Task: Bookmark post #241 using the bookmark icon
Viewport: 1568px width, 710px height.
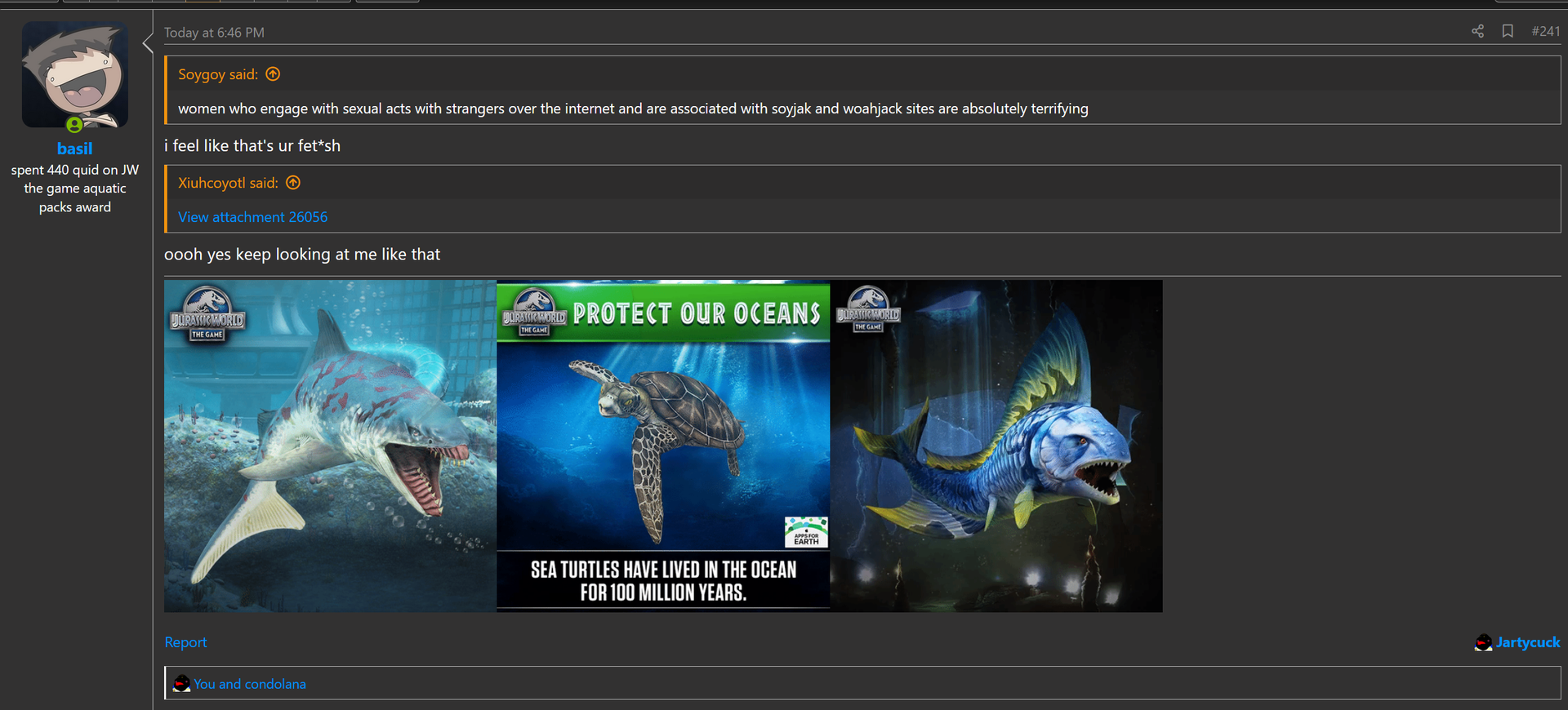Action: 1508,31
